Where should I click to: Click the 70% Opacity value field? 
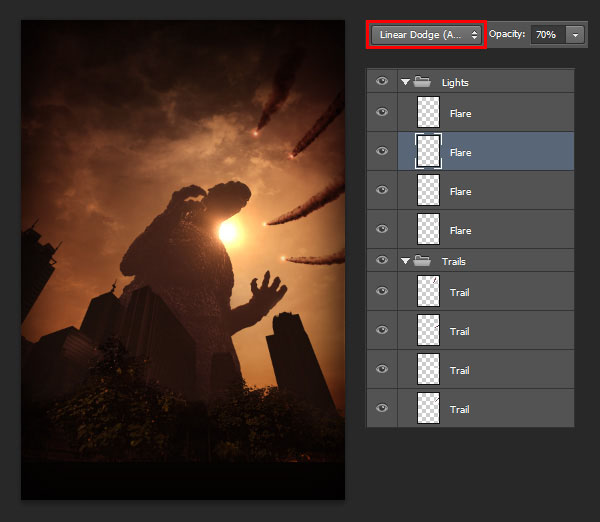click(548, 35)
